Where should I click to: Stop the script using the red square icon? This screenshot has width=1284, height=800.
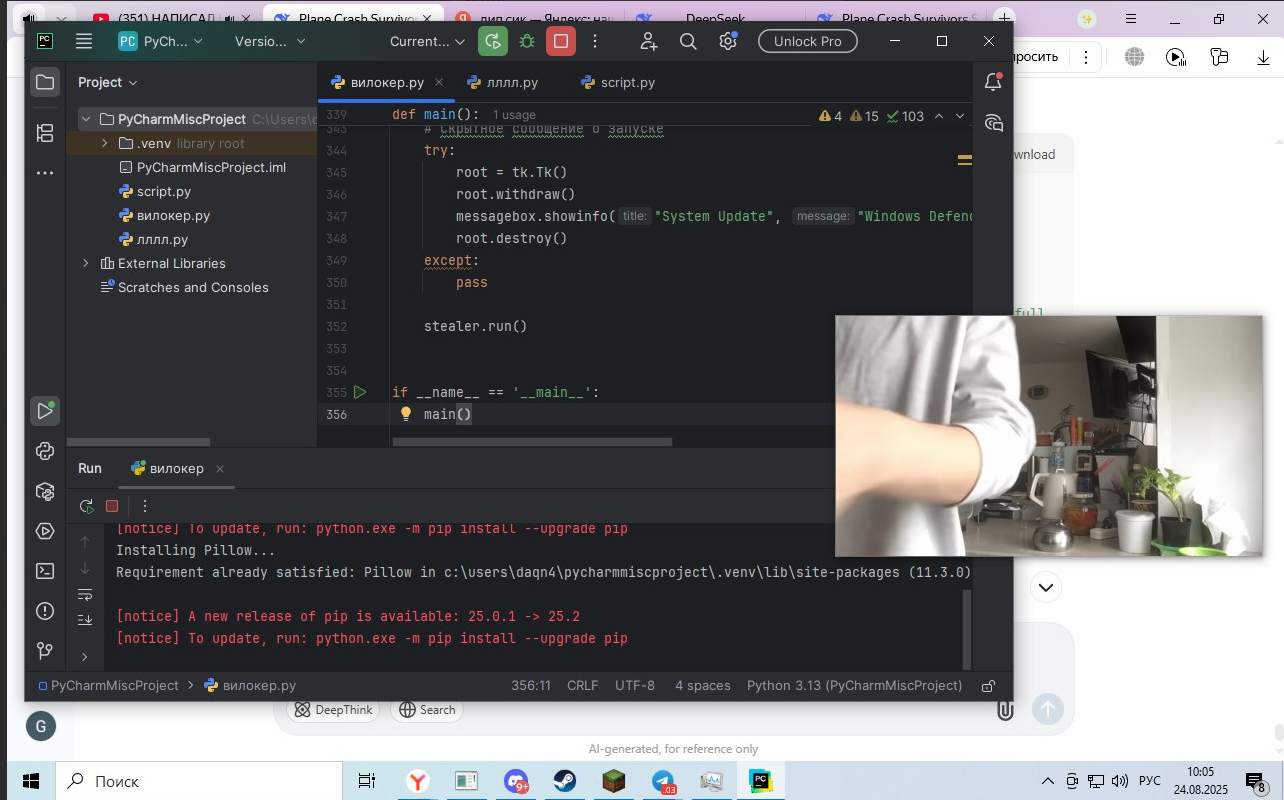(561, 41)
